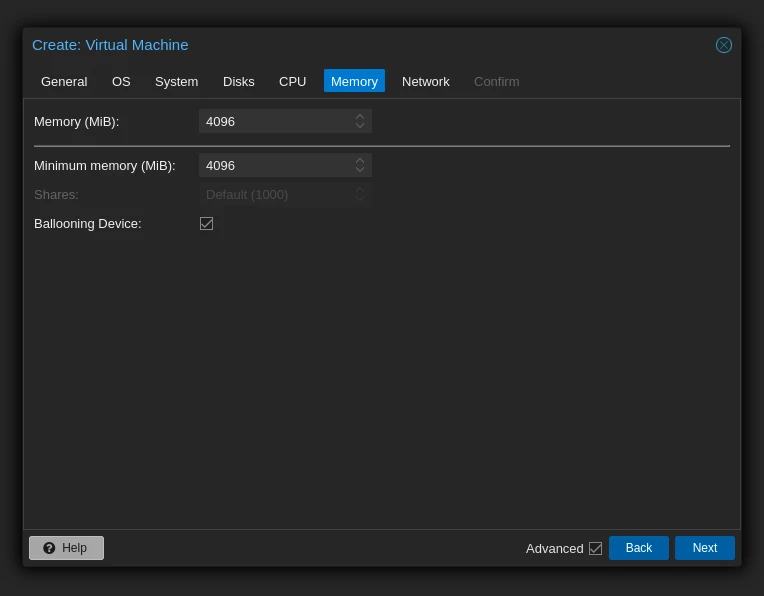Toggle the Advanced checkbox
Image resolution: width=764 pixels, height=596 pixels.
click(x=595, y=548)
